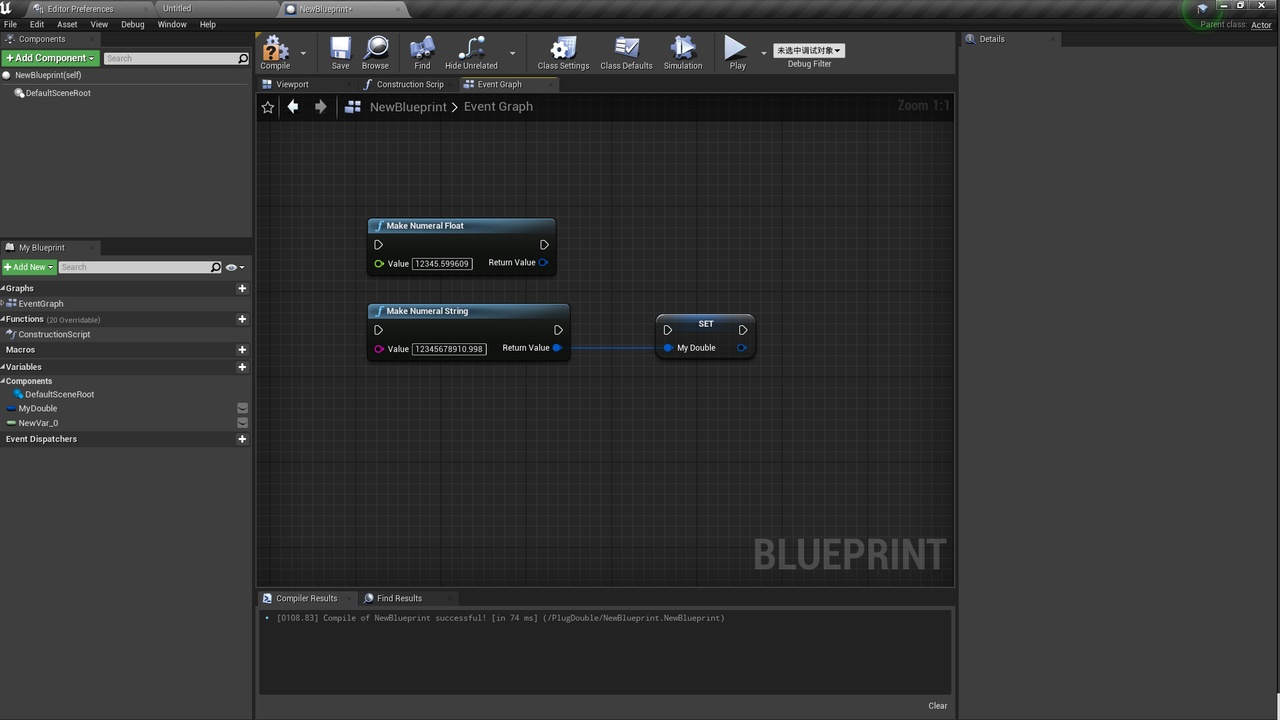Open the File menu

click(x=11, y=24)
